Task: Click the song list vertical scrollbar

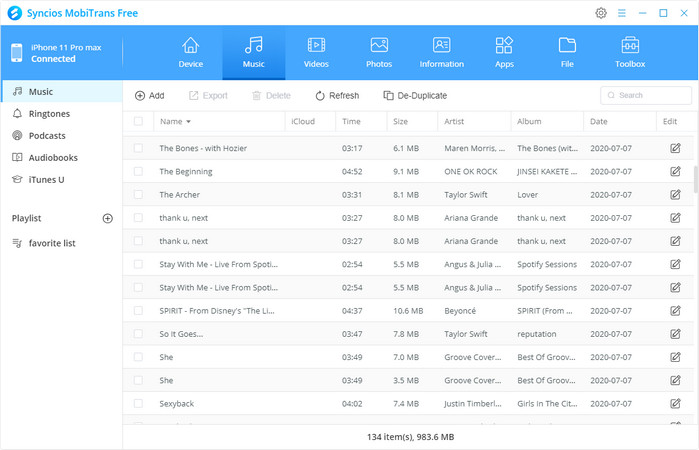Action: pyautogui.click(x=696, y=179)
